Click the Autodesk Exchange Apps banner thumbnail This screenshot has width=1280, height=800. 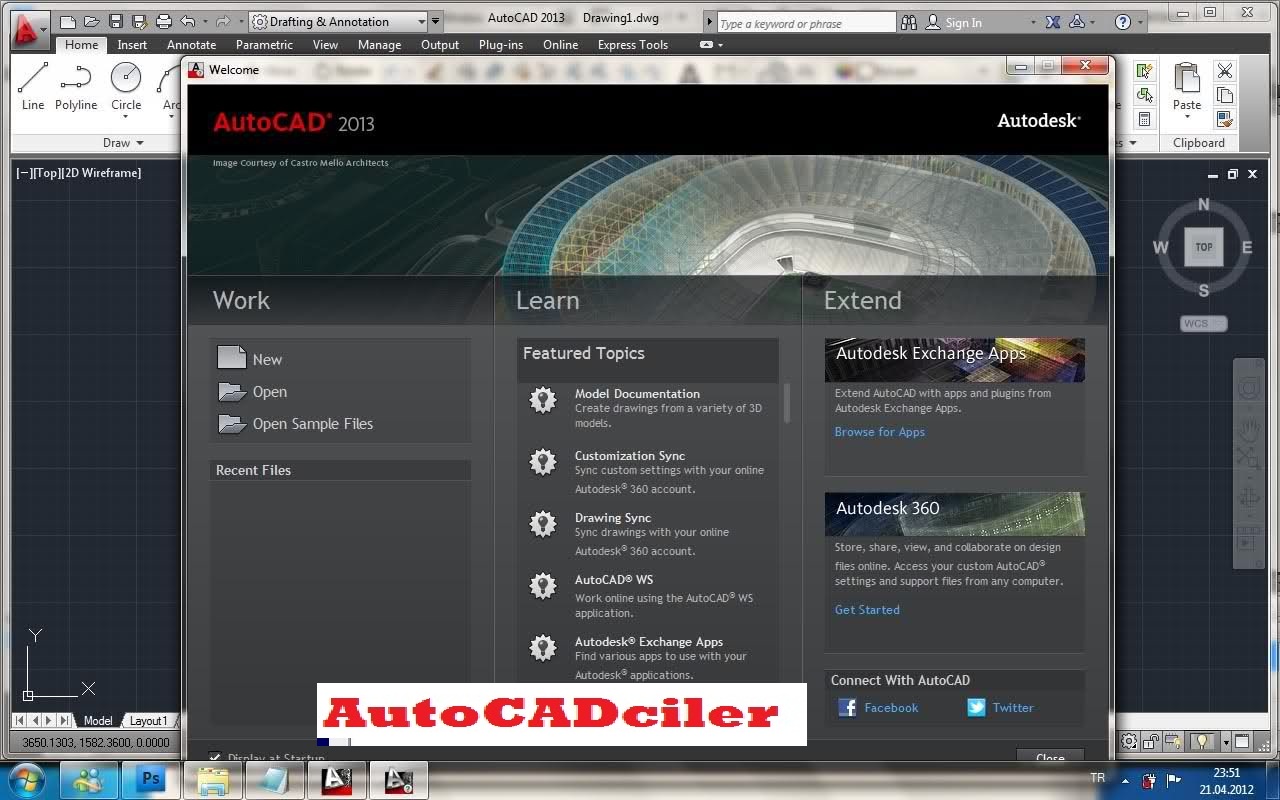coord(955,360)
